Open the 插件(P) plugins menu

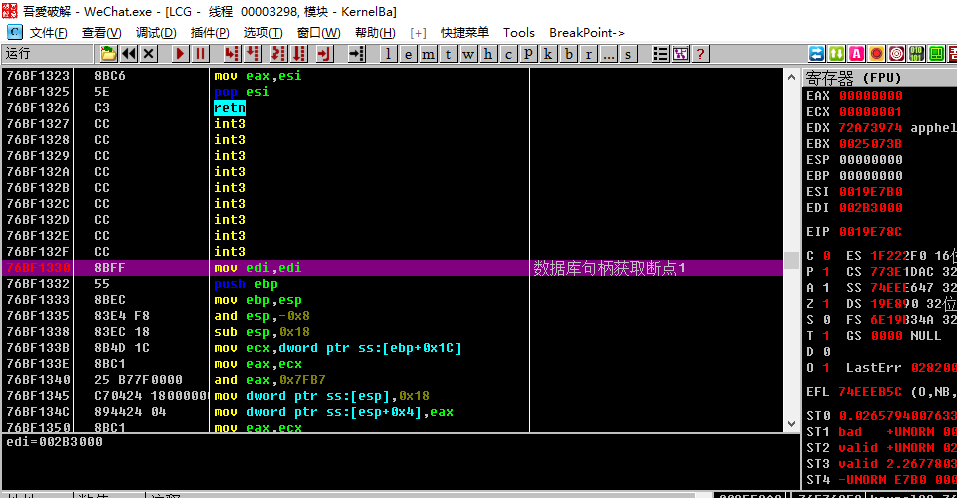[210, 32]
